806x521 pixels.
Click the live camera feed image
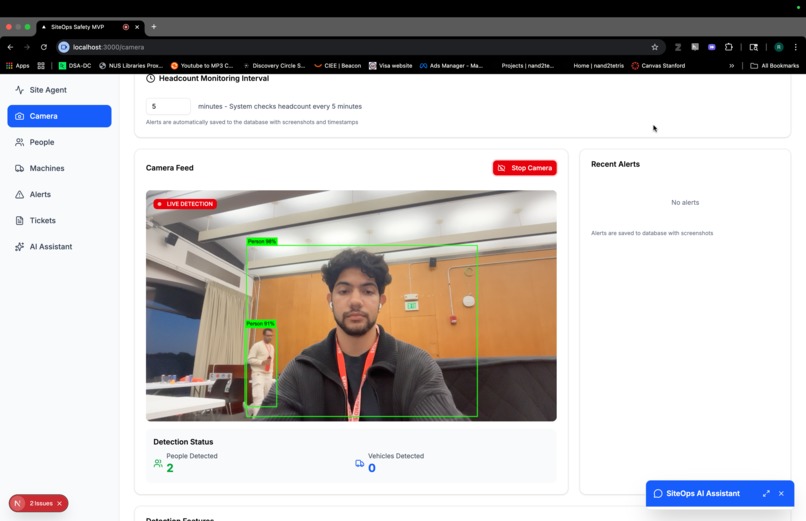351,306
